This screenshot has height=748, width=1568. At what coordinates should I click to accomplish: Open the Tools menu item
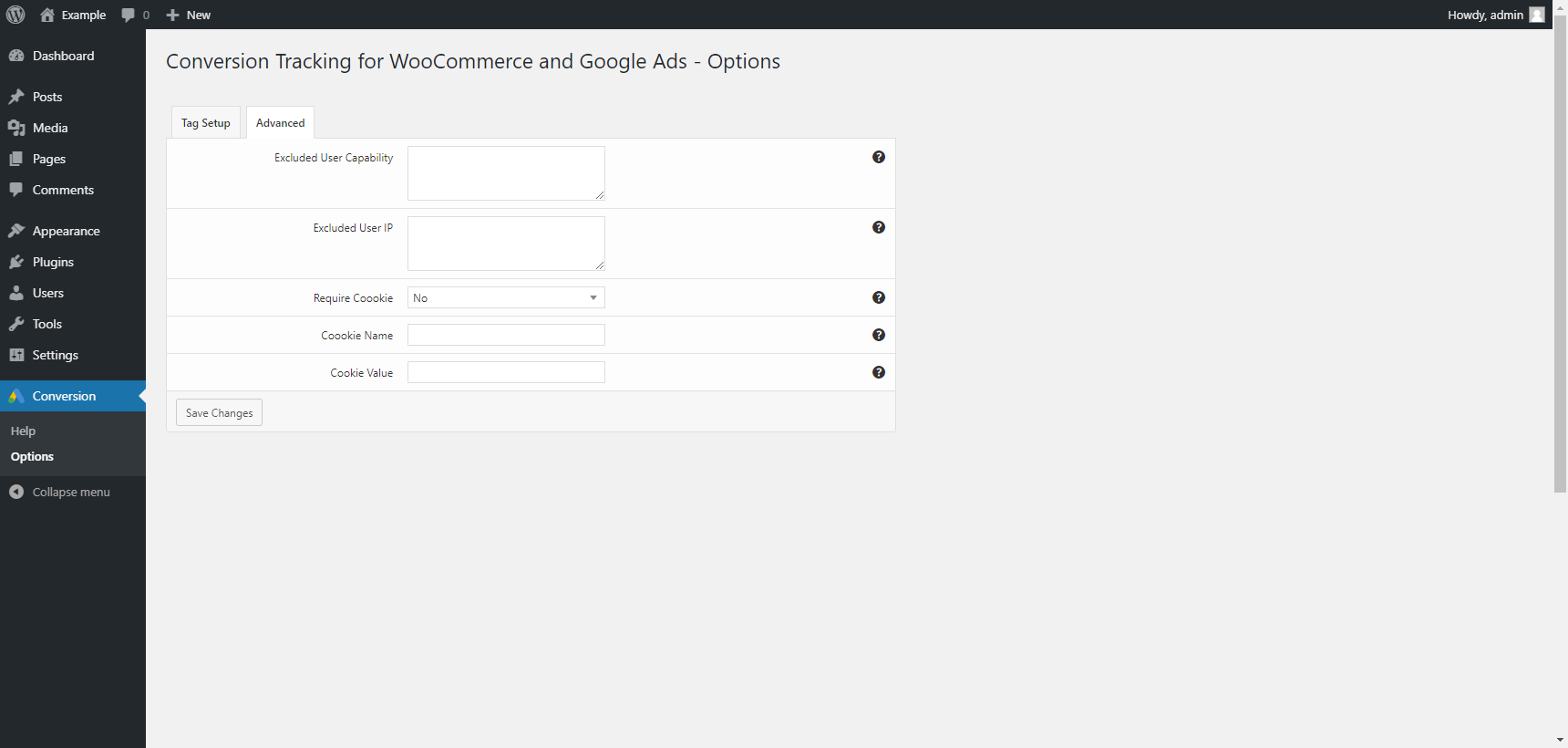click(73, 324)
